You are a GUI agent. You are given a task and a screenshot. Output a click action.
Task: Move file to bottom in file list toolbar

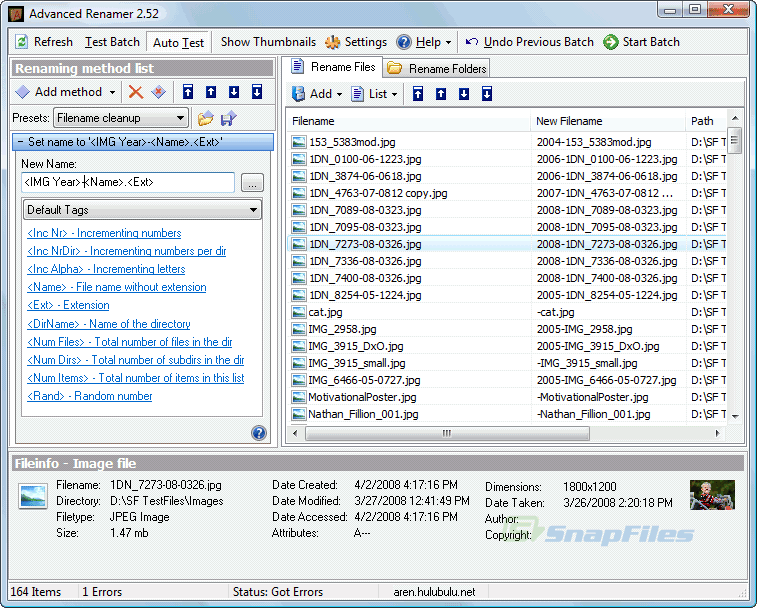point(487,94)
